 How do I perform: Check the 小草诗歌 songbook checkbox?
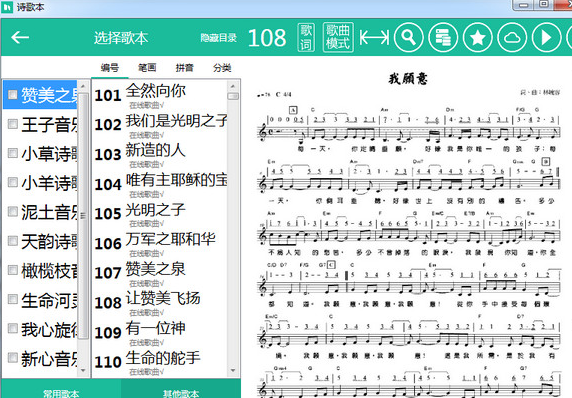coord(13,153)
